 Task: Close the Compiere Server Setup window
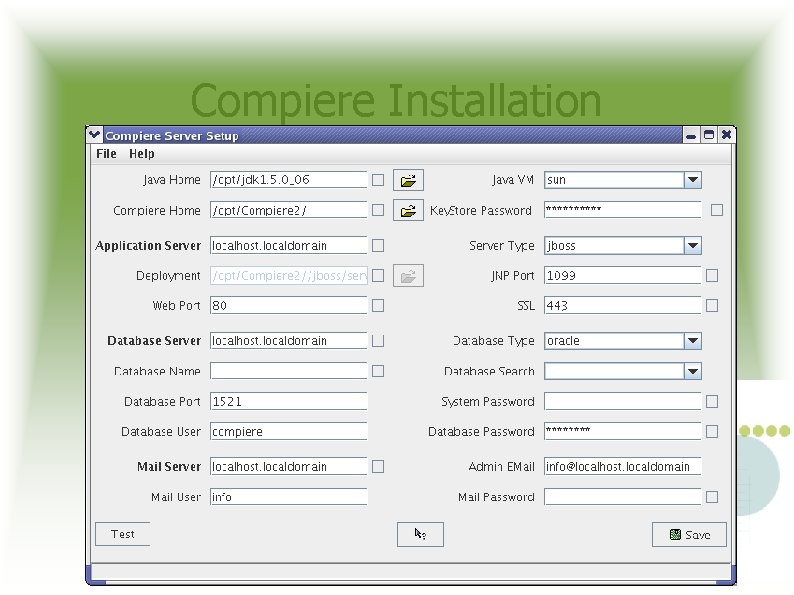[727, 135]
